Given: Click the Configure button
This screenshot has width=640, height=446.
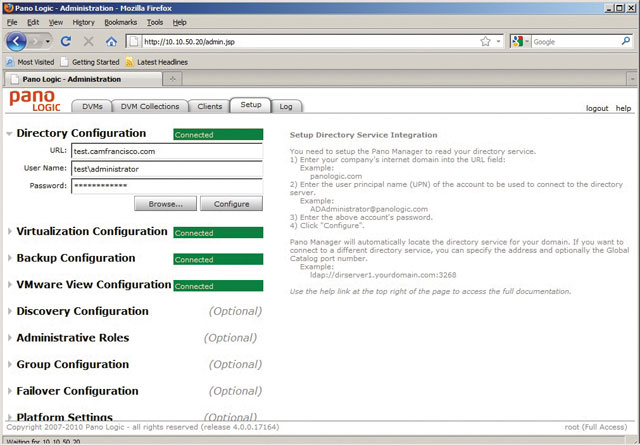Looking at the screenshot, I should (x=231, y=204).
